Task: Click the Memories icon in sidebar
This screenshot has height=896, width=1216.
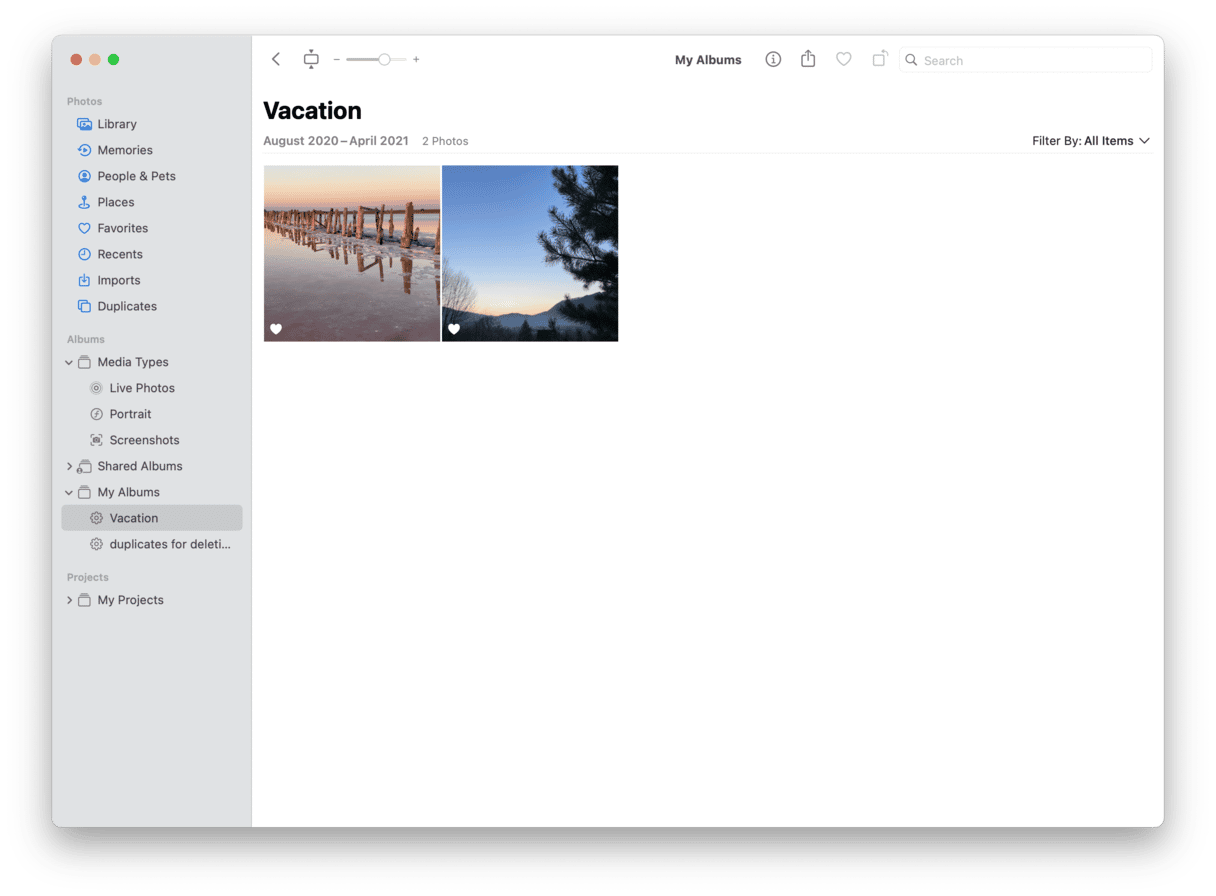Action: tap(84, 150)
